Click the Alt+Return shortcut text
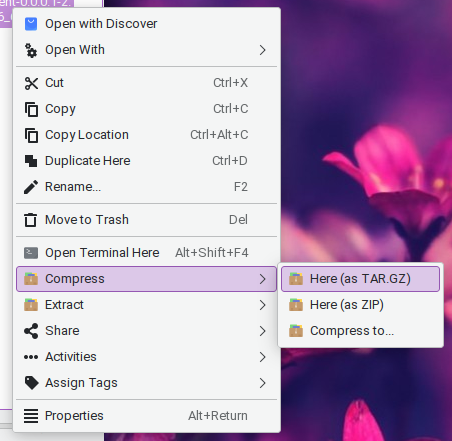The width and height of the screenshot is (452, 441). point(218,416)
